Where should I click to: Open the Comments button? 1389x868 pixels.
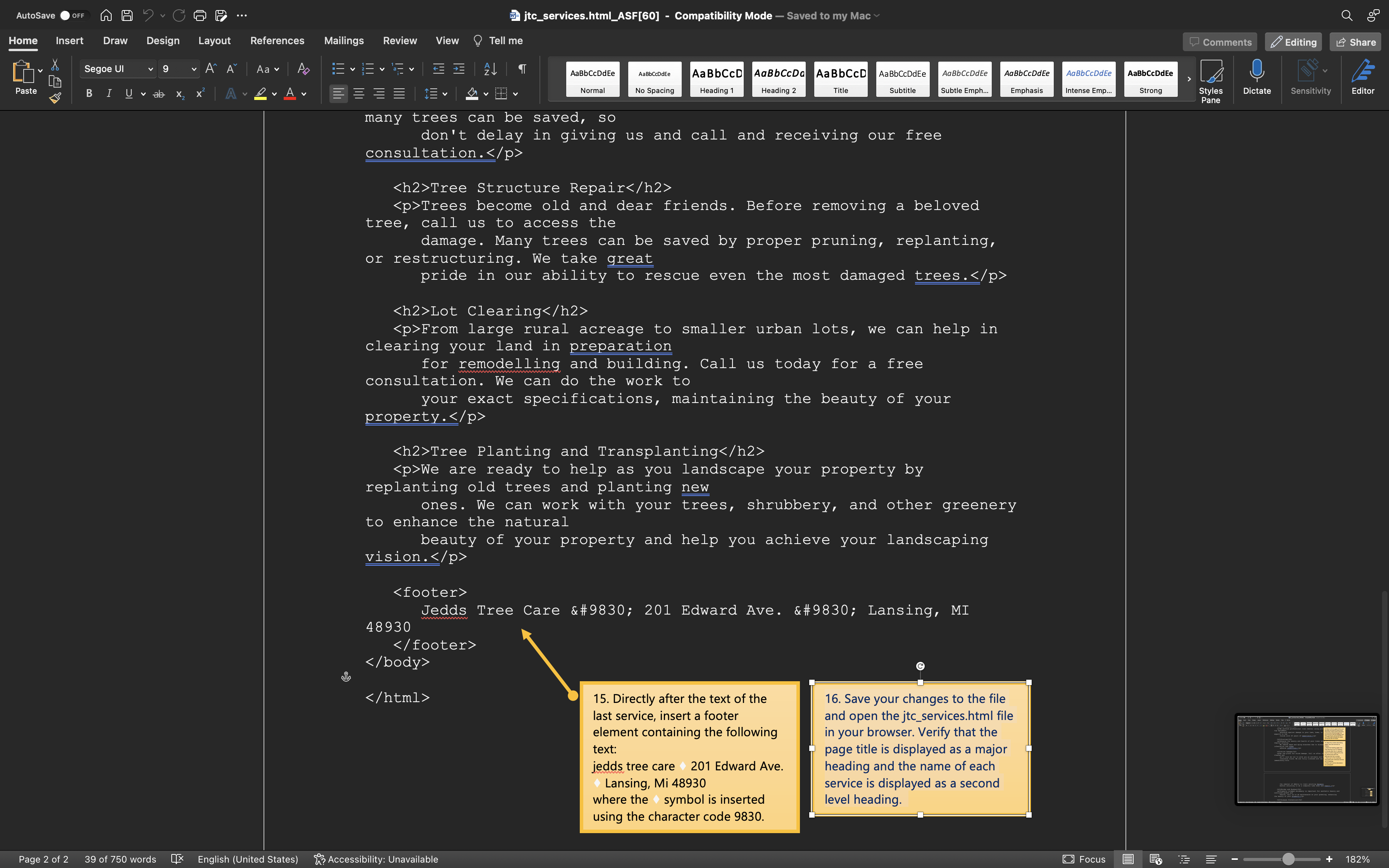click(x=1220, y=42)
